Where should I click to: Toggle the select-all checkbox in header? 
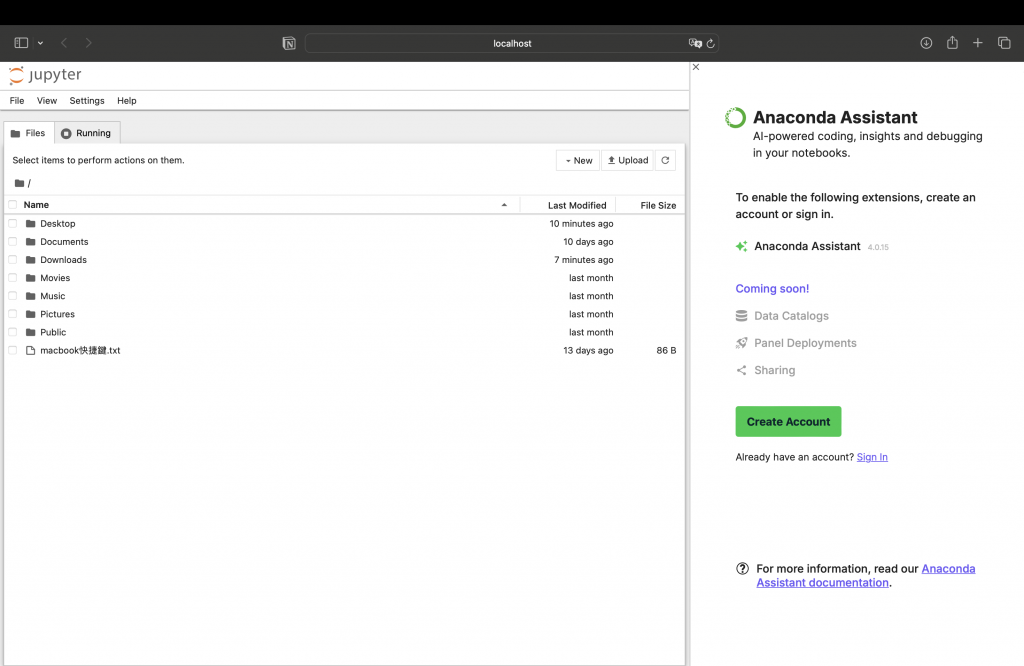(12, 205)
